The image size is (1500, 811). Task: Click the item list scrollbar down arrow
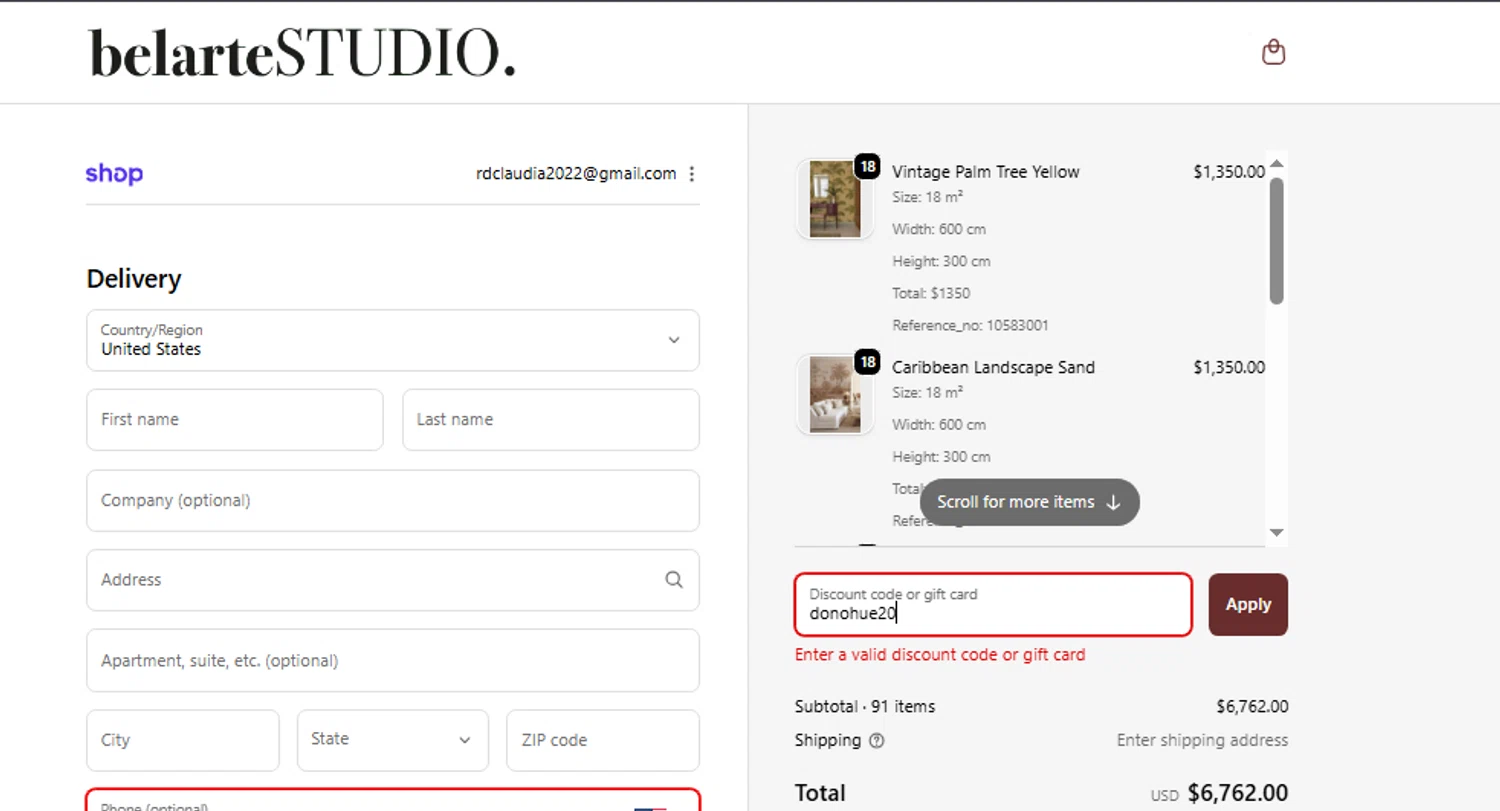[1276, 533]
